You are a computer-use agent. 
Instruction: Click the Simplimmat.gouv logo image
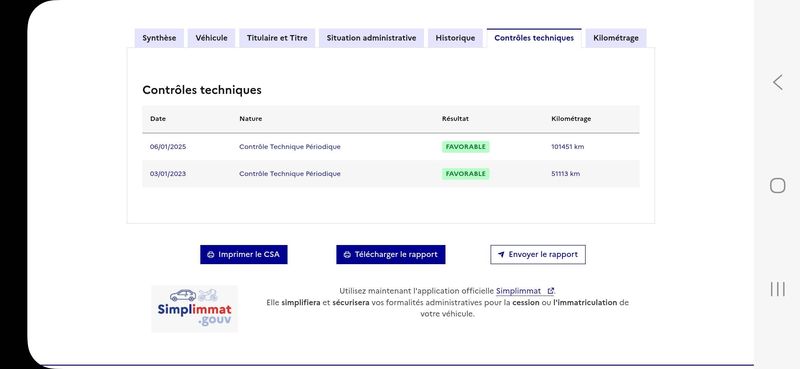194,309
